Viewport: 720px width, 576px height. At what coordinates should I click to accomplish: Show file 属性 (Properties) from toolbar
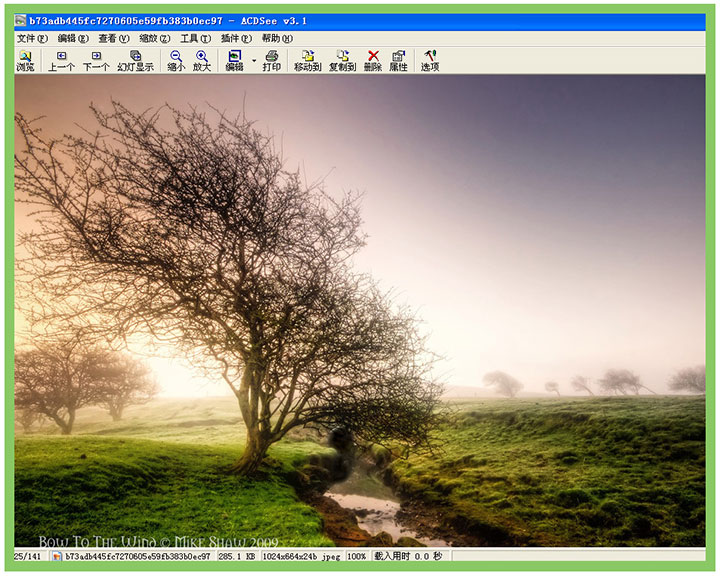(398, 61)
